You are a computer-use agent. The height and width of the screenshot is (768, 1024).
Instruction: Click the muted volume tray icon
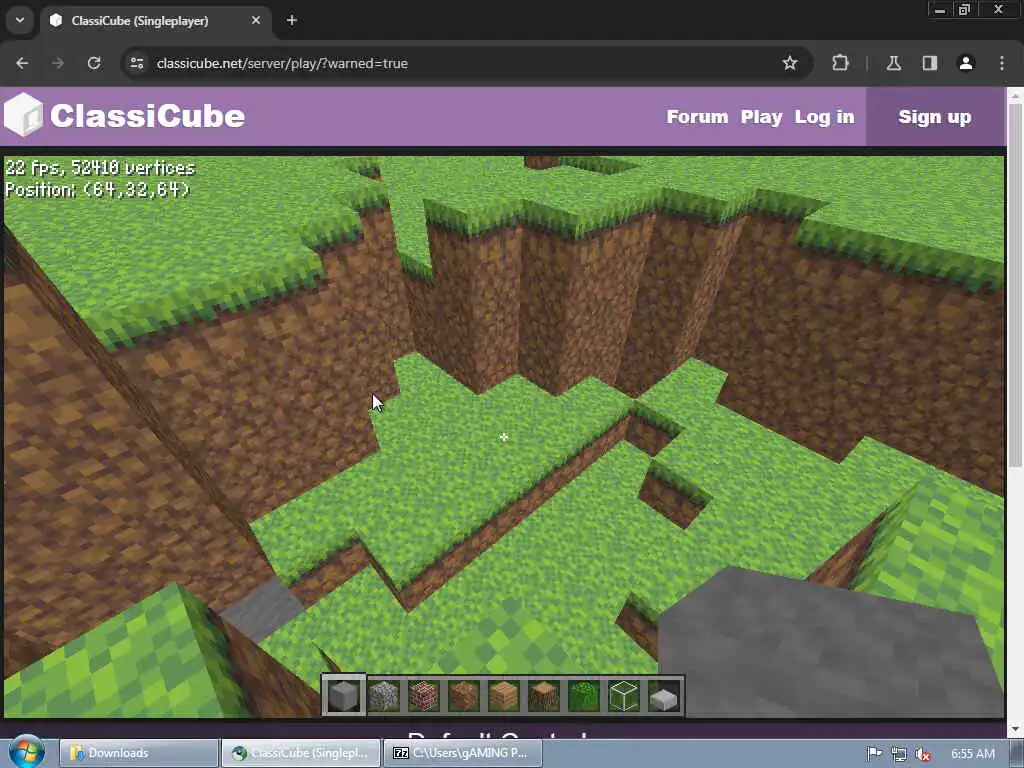point(923,754)
